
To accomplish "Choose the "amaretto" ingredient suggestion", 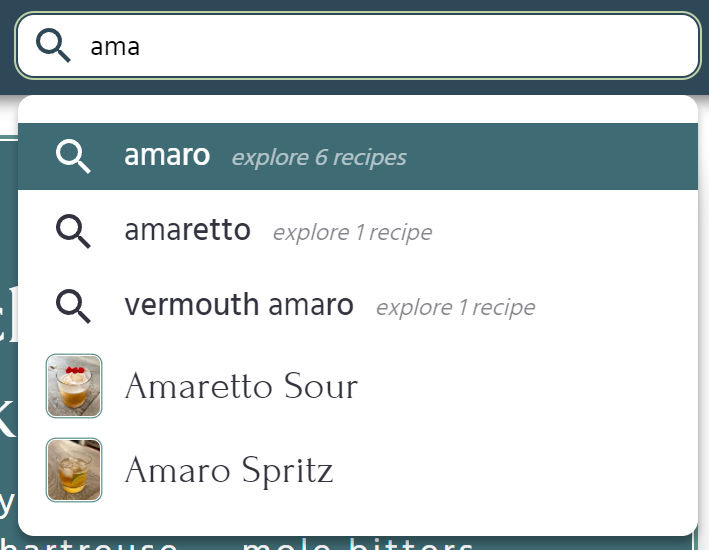I will pos(187,230).
